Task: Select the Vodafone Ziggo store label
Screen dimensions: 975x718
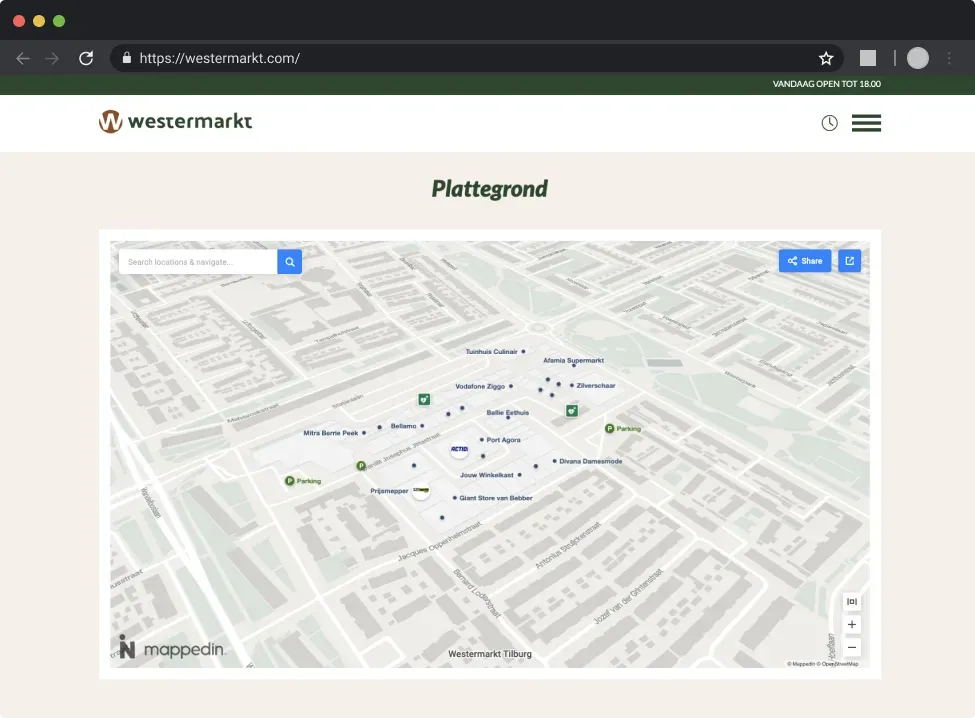Action: (480, 387)
